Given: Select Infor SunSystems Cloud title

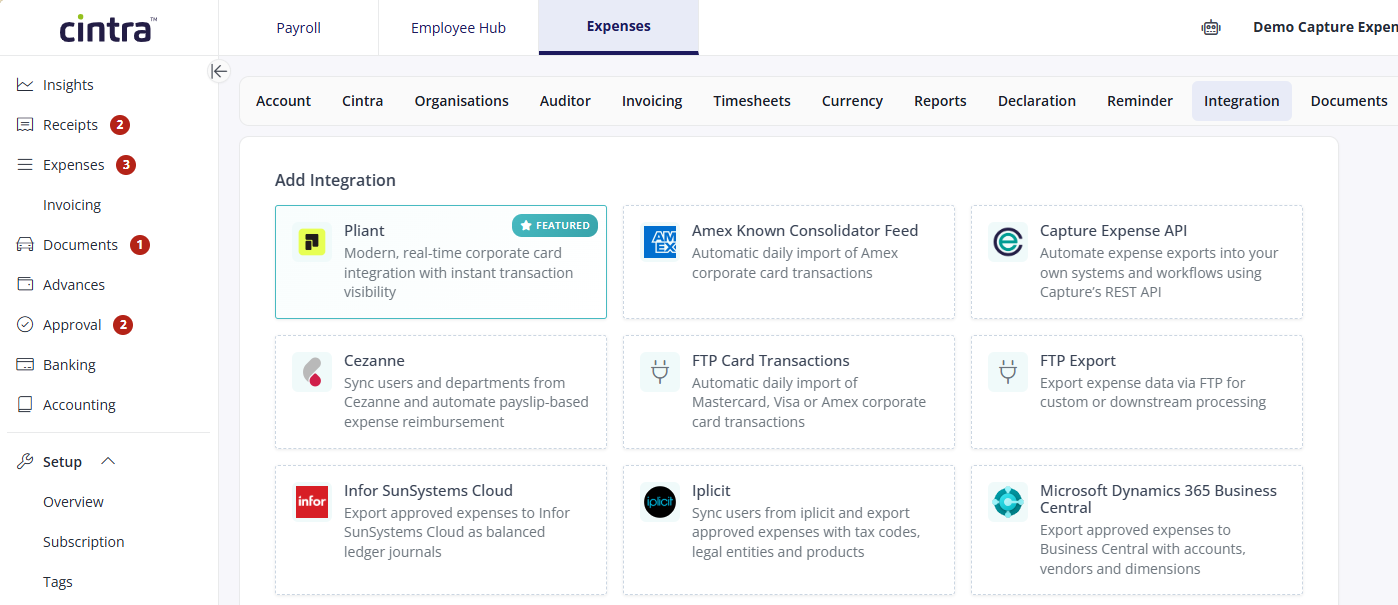Looking at the screenshot, I should (428, 490).
